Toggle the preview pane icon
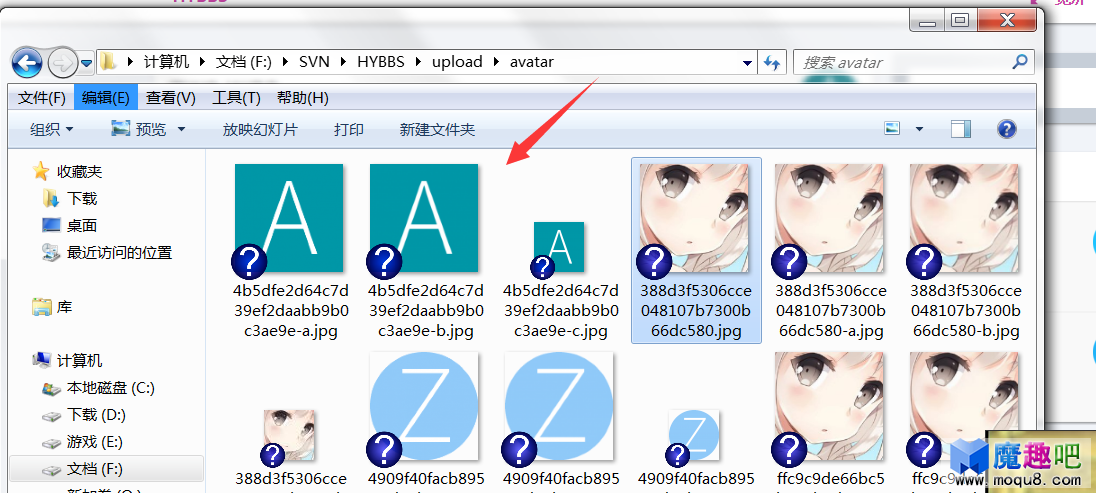 coord(961,129)
